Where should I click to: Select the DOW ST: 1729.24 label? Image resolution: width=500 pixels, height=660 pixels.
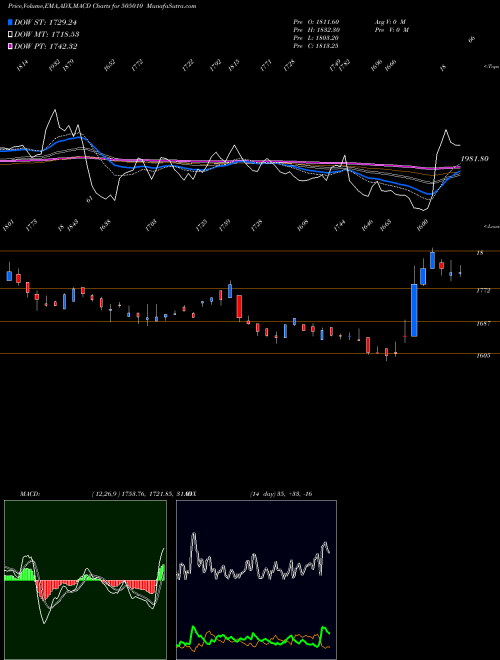45,22
